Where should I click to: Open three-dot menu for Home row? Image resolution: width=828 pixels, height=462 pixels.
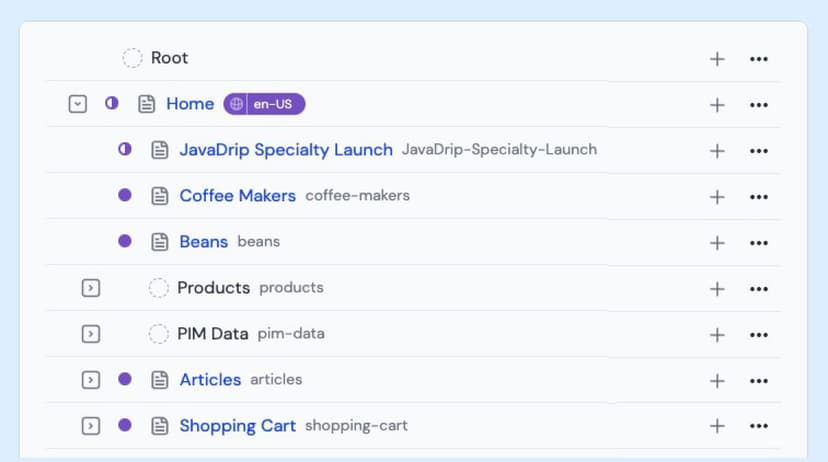click(x=758, y=105)
